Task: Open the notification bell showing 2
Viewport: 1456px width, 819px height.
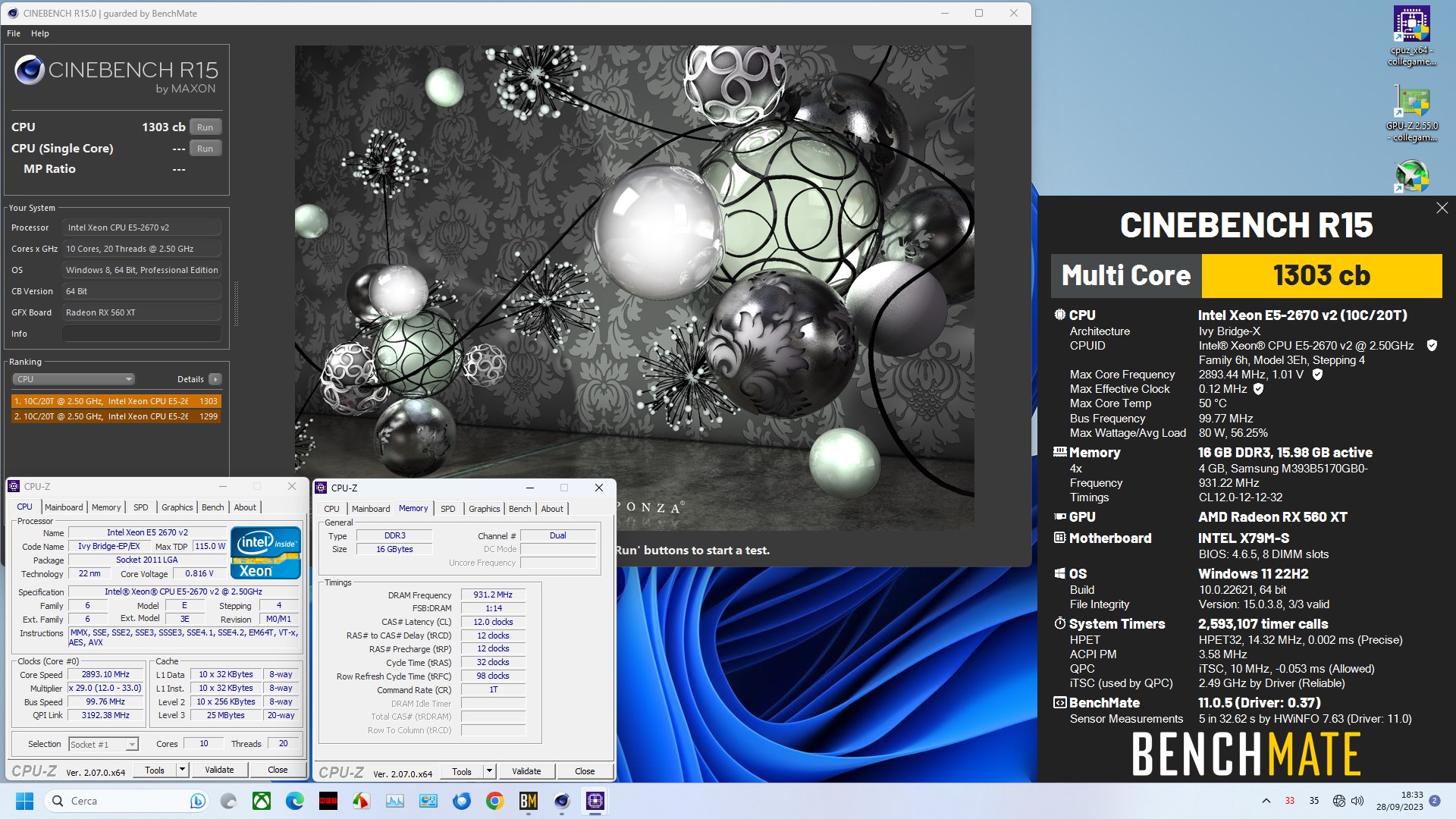Action: tap(1435, 801)
